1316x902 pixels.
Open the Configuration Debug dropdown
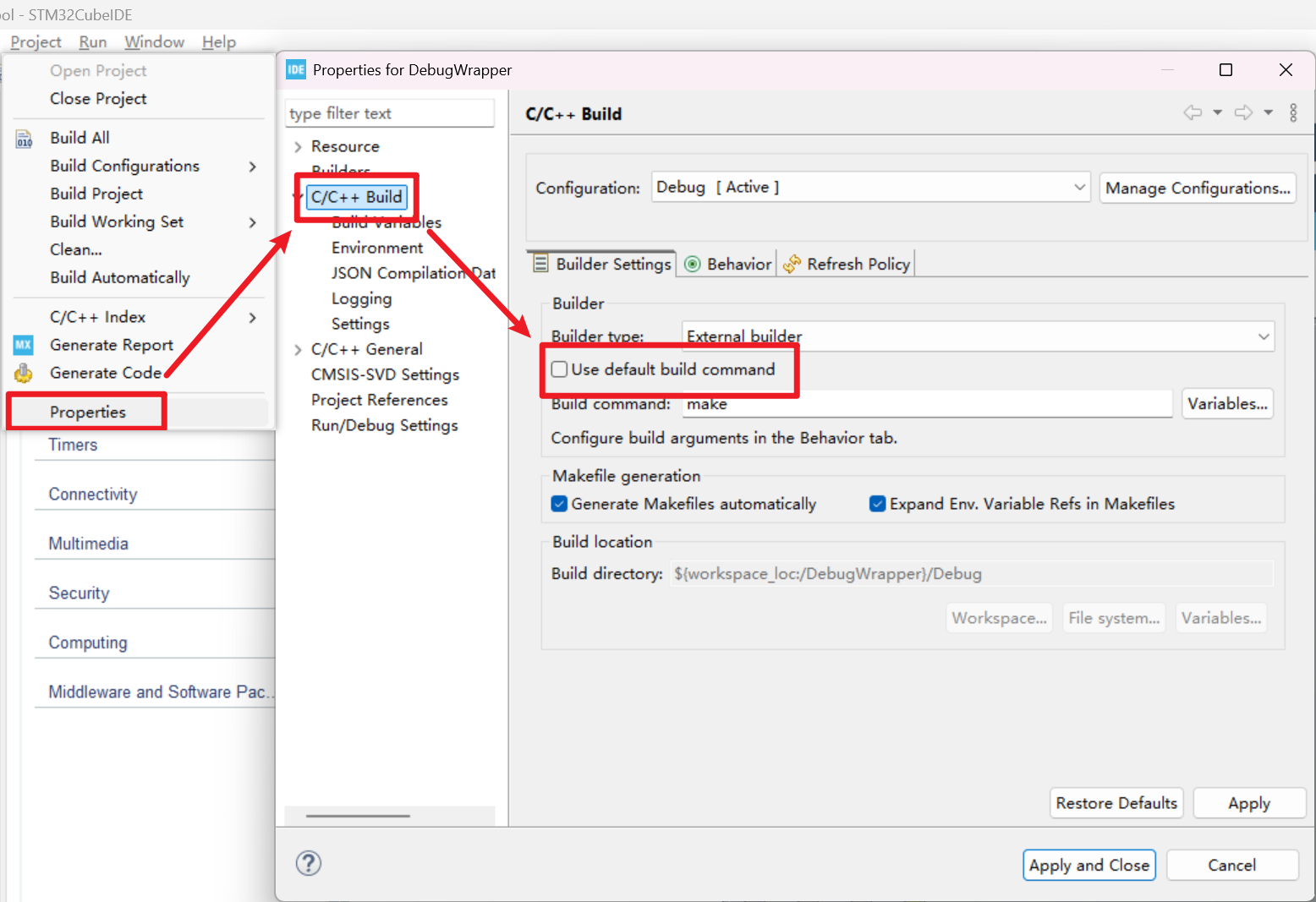871,187
